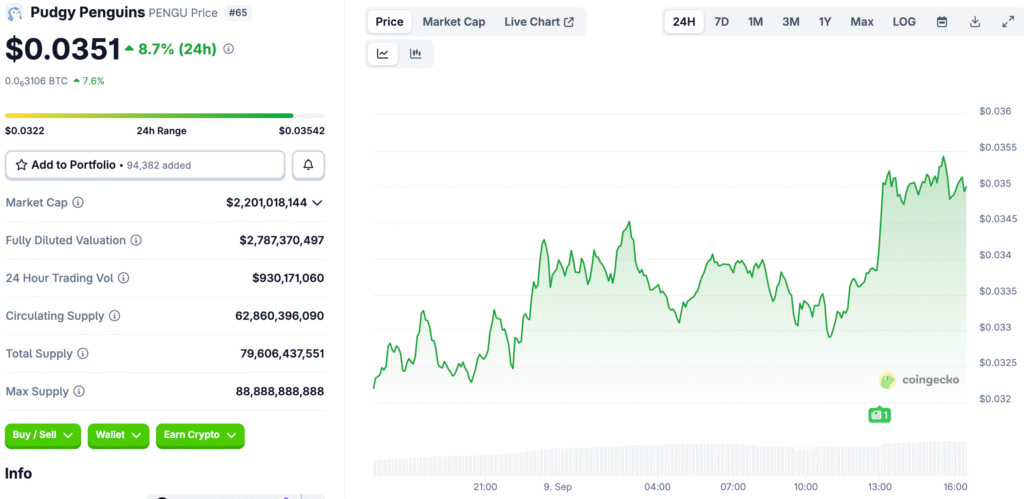Click the volume bars below the chart
The height and width of the screenshot is (499, 1024).
click(669, 459)
